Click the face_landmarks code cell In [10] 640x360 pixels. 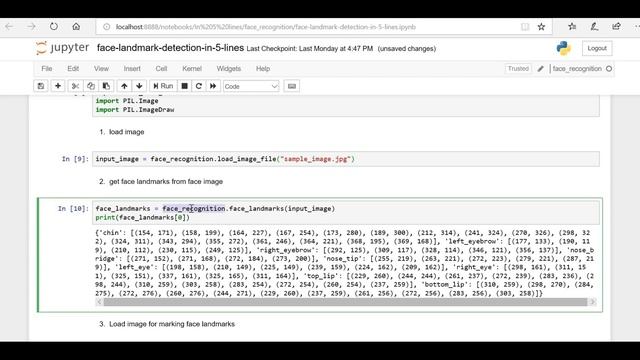(x=346, y=213)
